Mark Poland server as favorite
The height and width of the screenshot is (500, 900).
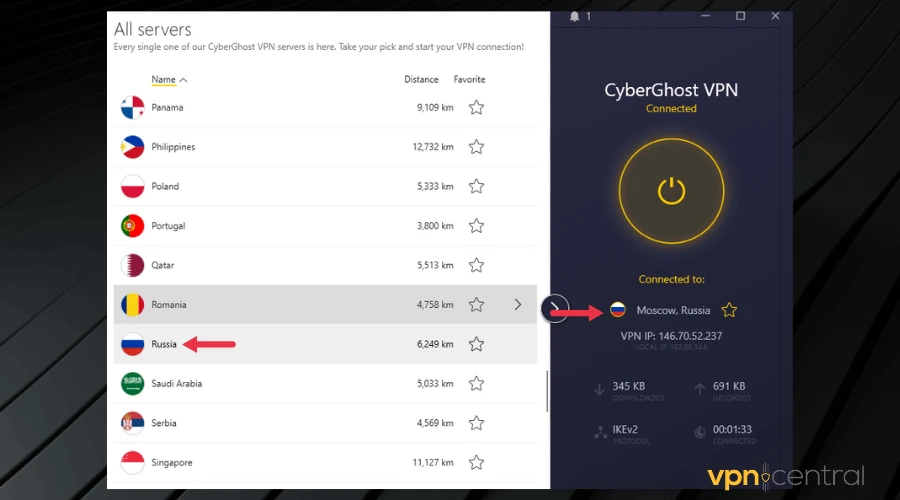pyautogui.click(x=477, y=187)
